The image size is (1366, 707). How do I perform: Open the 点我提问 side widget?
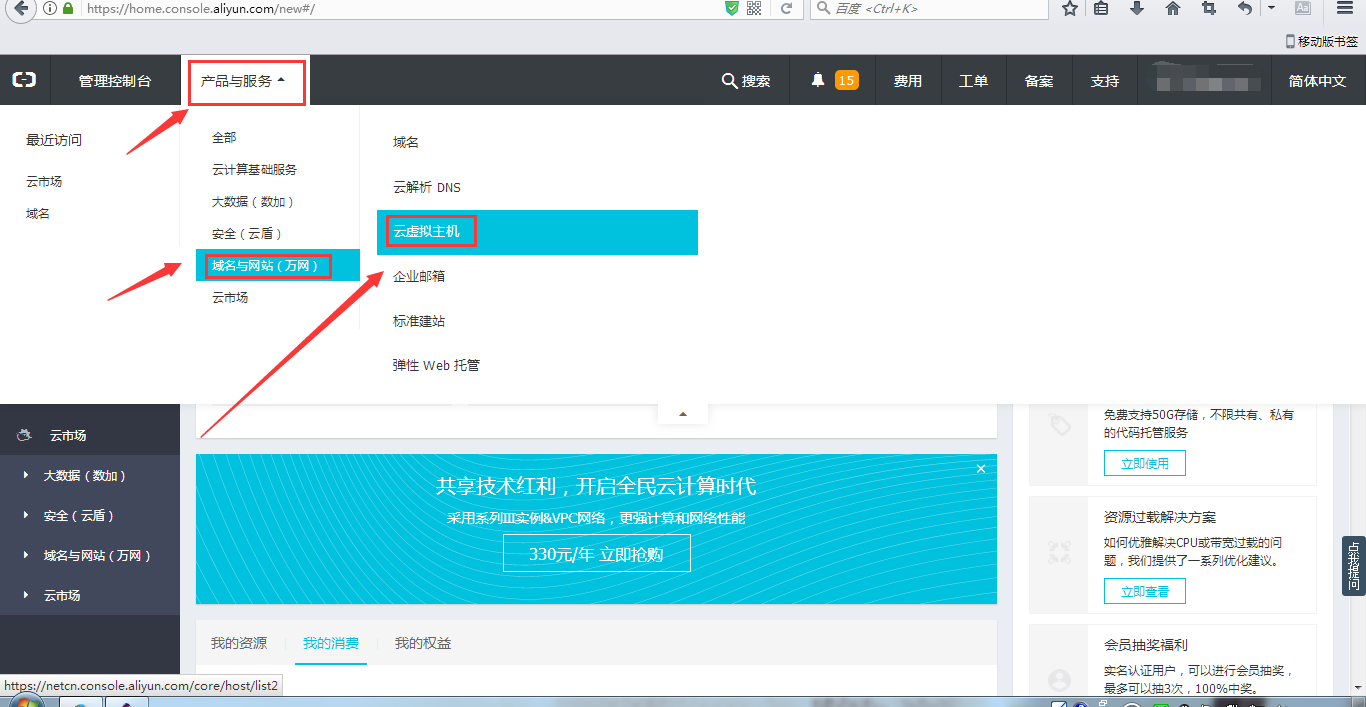tap(1354, 566)
